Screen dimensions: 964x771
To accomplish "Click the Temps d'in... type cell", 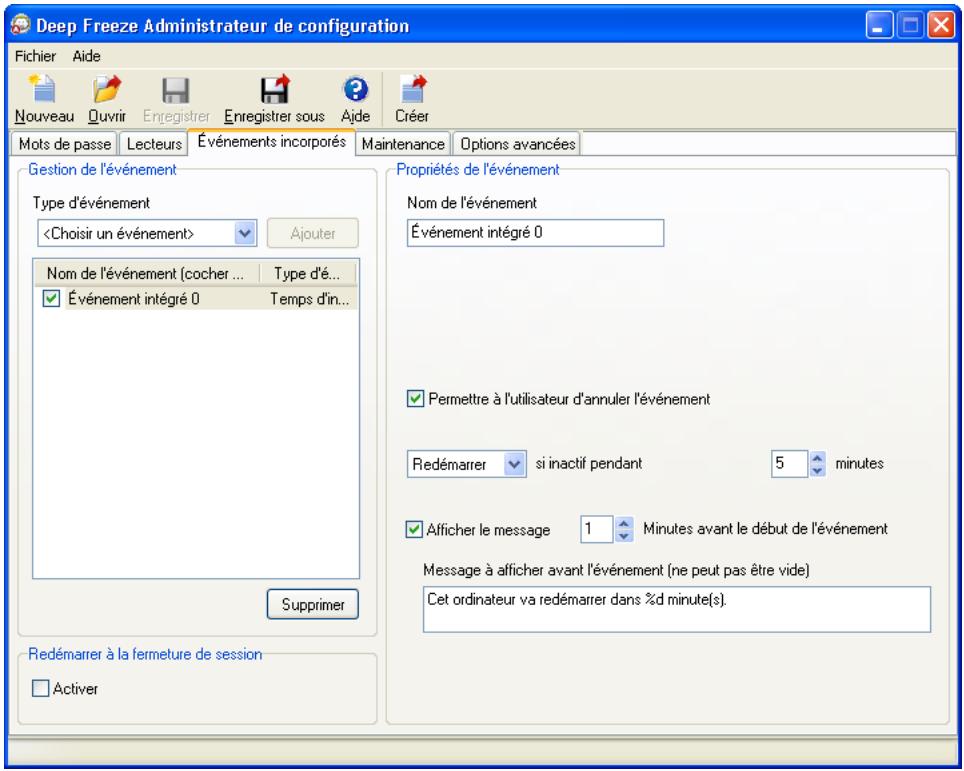I will click(x=309, y=299).
